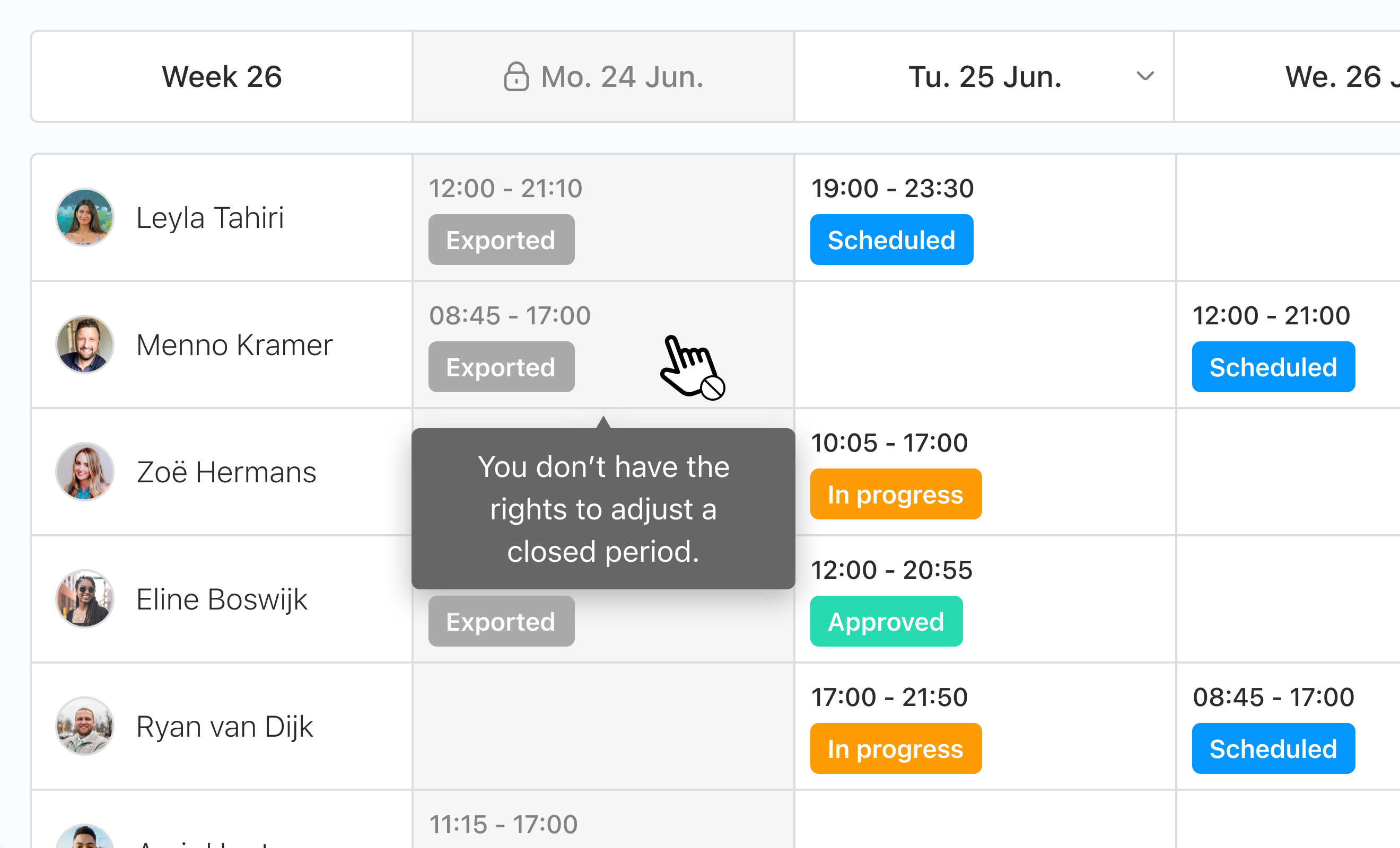Click the Exported label on Leyla's Monday shift
The height and width of the screenshot is (848, 1400).
[501, 239]
